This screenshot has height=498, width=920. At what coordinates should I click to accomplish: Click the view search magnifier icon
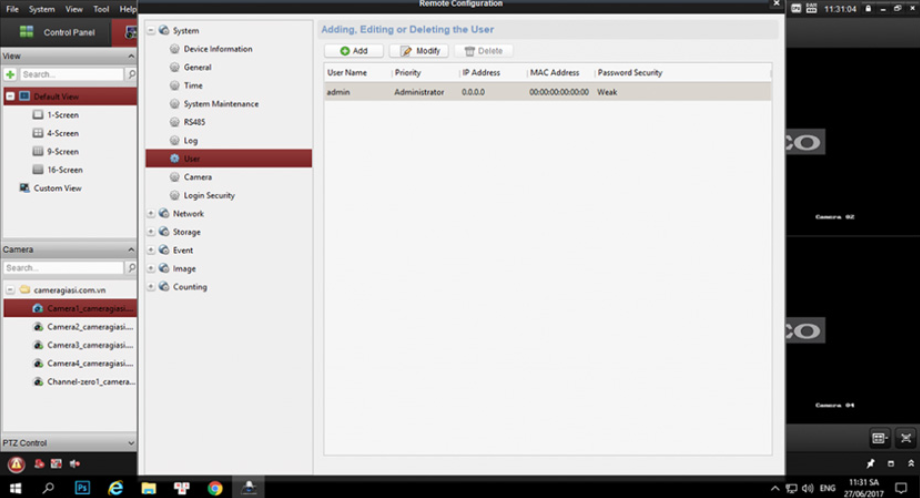131,75
